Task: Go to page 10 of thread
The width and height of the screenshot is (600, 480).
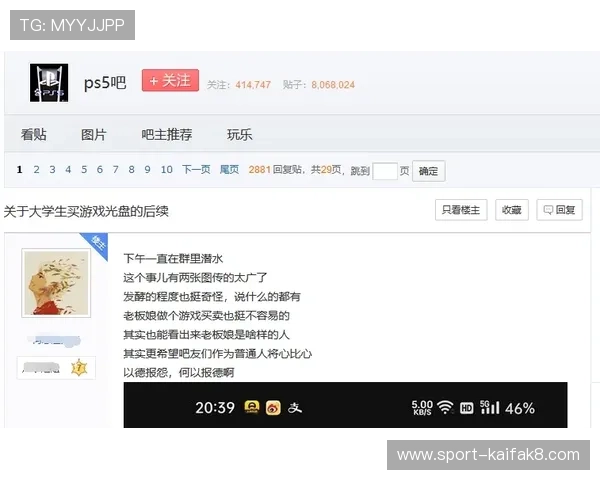Action: pos(166,169)
